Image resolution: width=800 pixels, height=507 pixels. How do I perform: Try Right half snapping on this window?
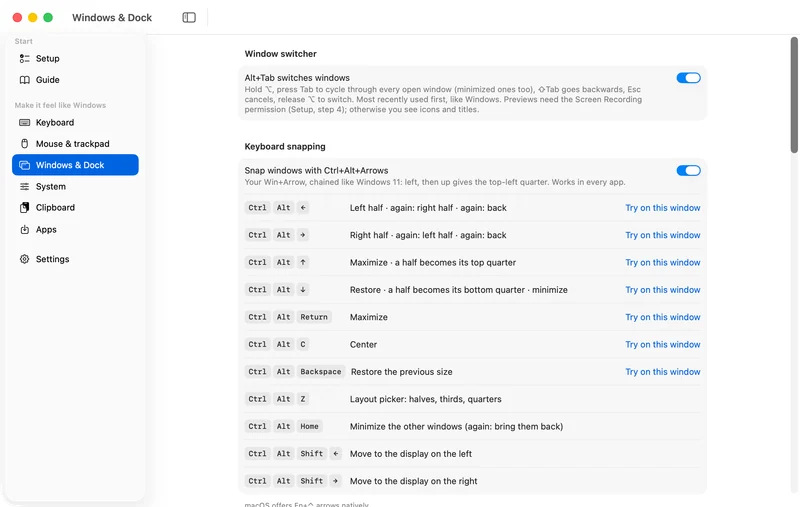[663, 235]
